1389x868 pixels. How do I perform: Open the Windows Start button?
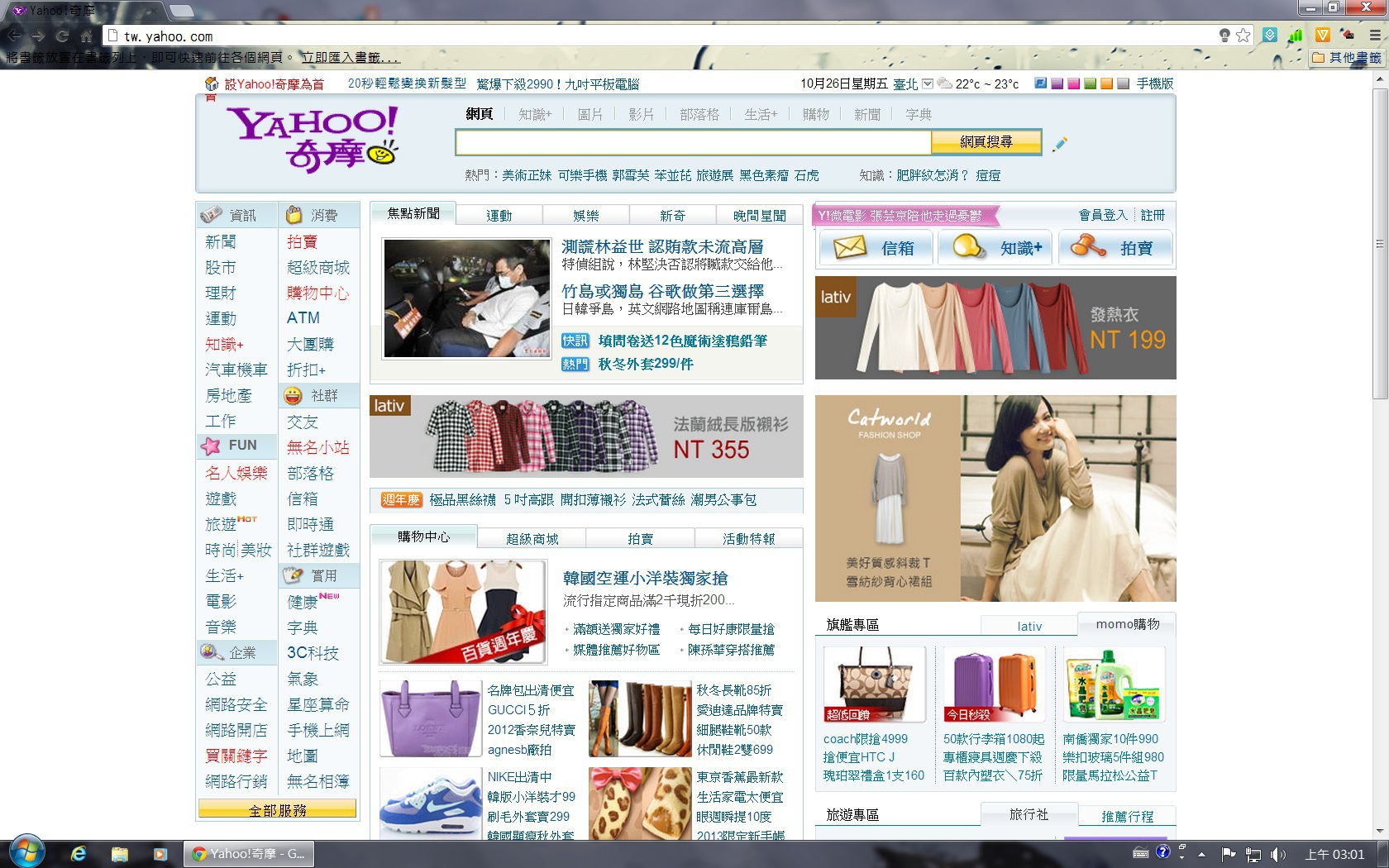coord(26,851)
